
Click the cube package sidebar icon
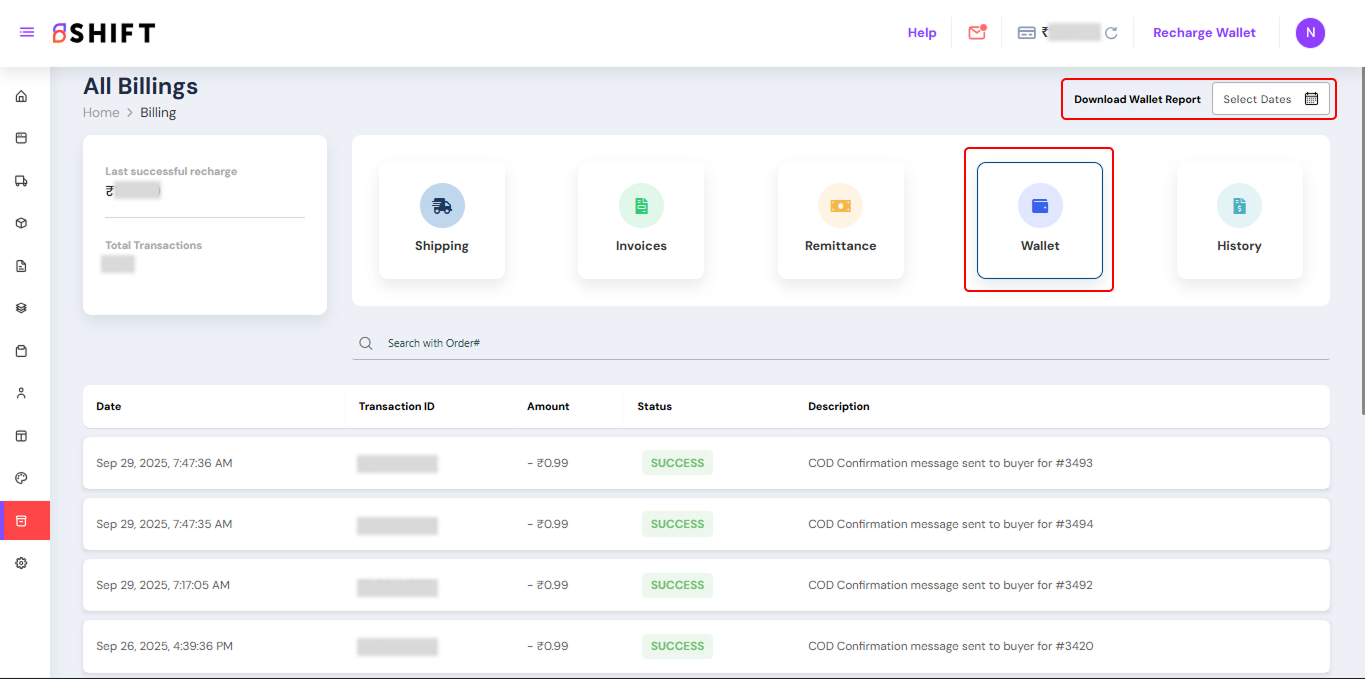click(x=21, y=223)
